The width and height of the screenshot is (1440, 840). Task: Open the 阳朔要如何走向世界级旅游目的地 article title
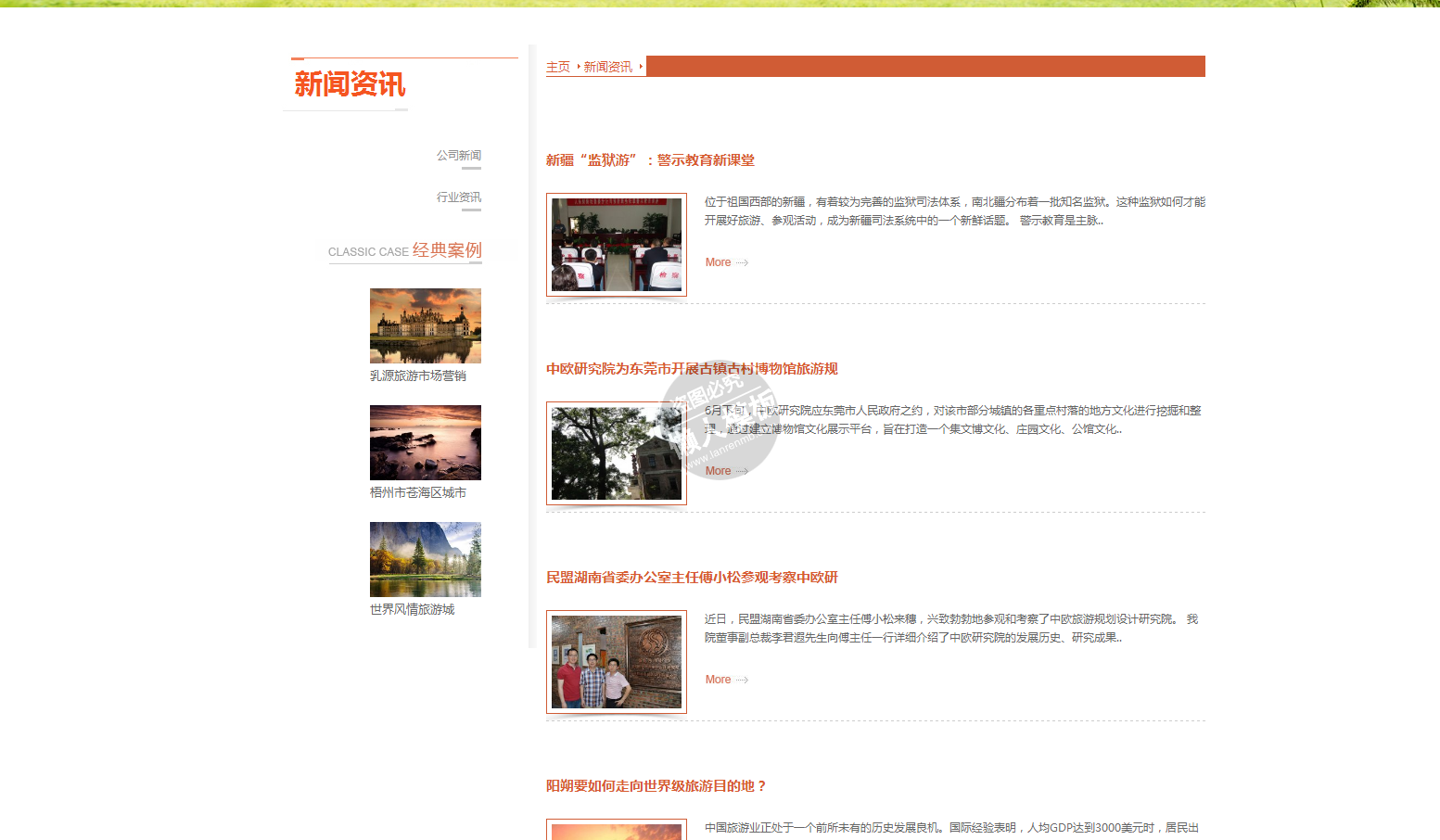656,786
